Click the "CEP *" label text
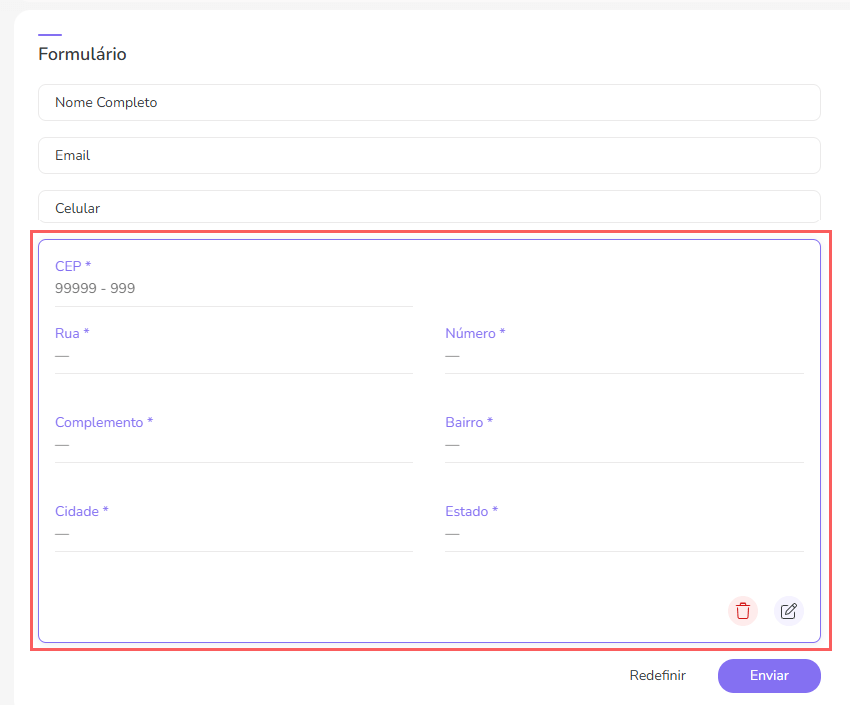The height and width of the screenshot is (705, 850). [73, 266]
